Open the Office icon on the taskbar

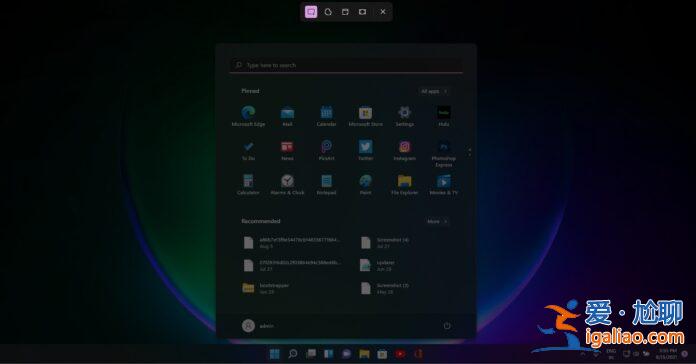point(418,354)
